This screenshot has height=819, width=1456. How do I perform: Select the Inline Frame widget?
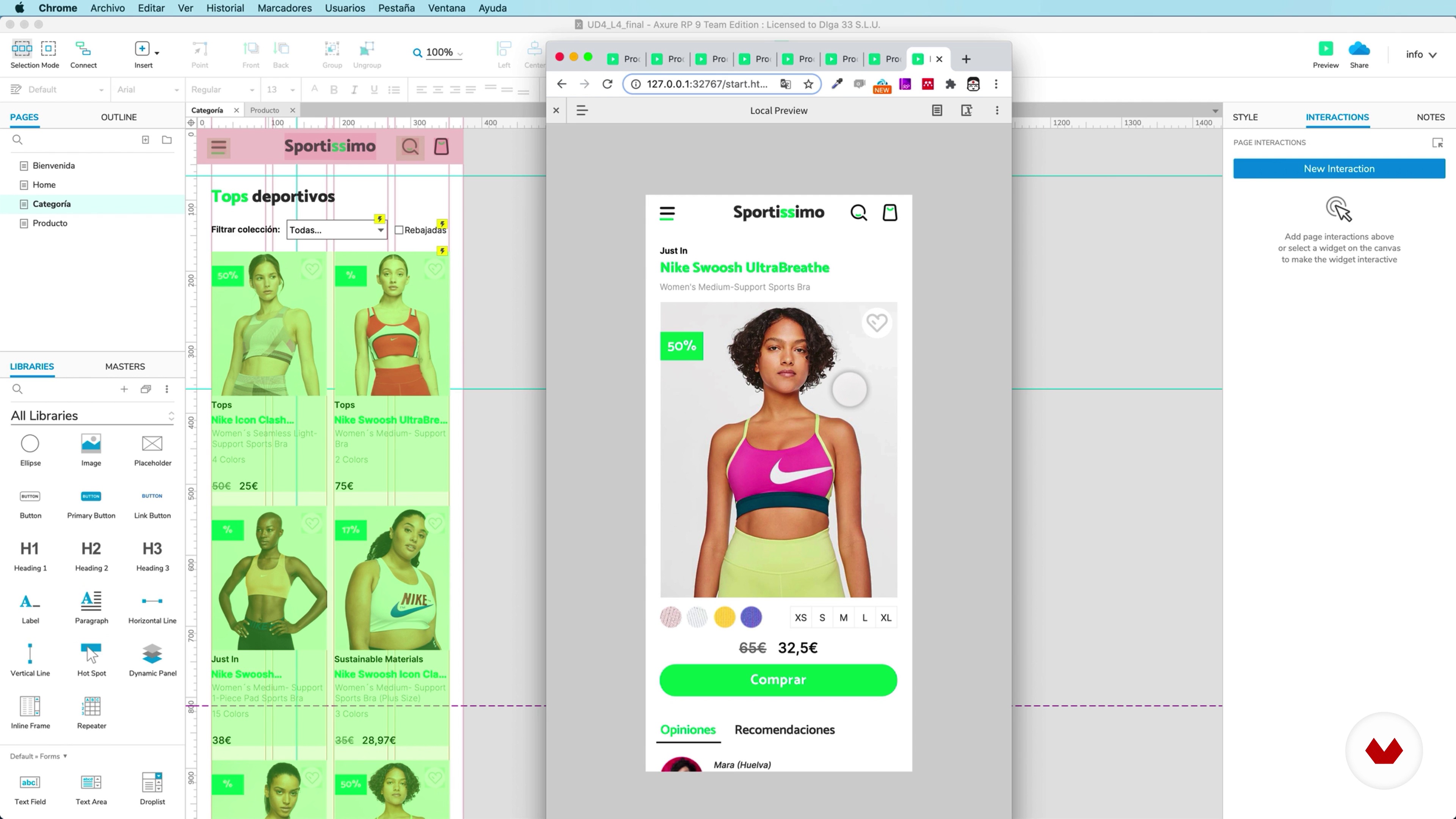(x=30, y=713)
